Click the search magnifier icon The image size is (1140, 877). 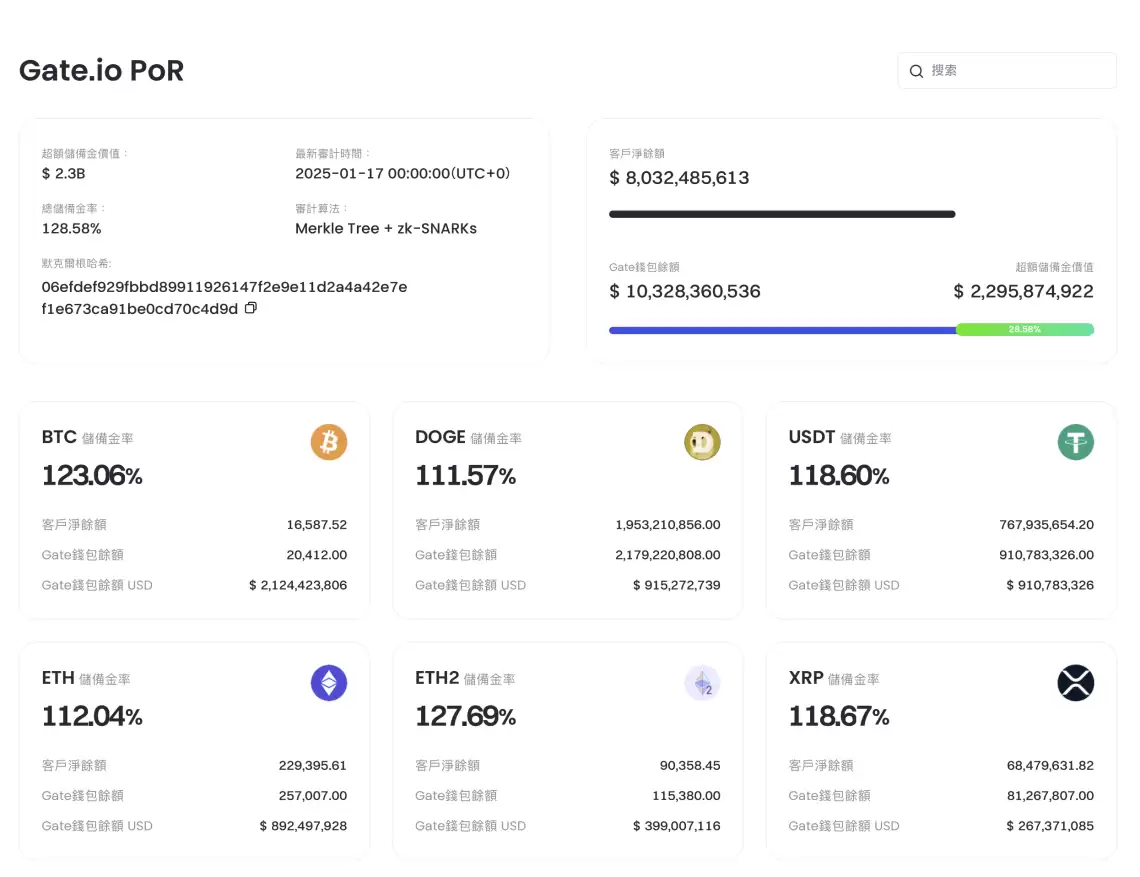click(x=917, y=70)
